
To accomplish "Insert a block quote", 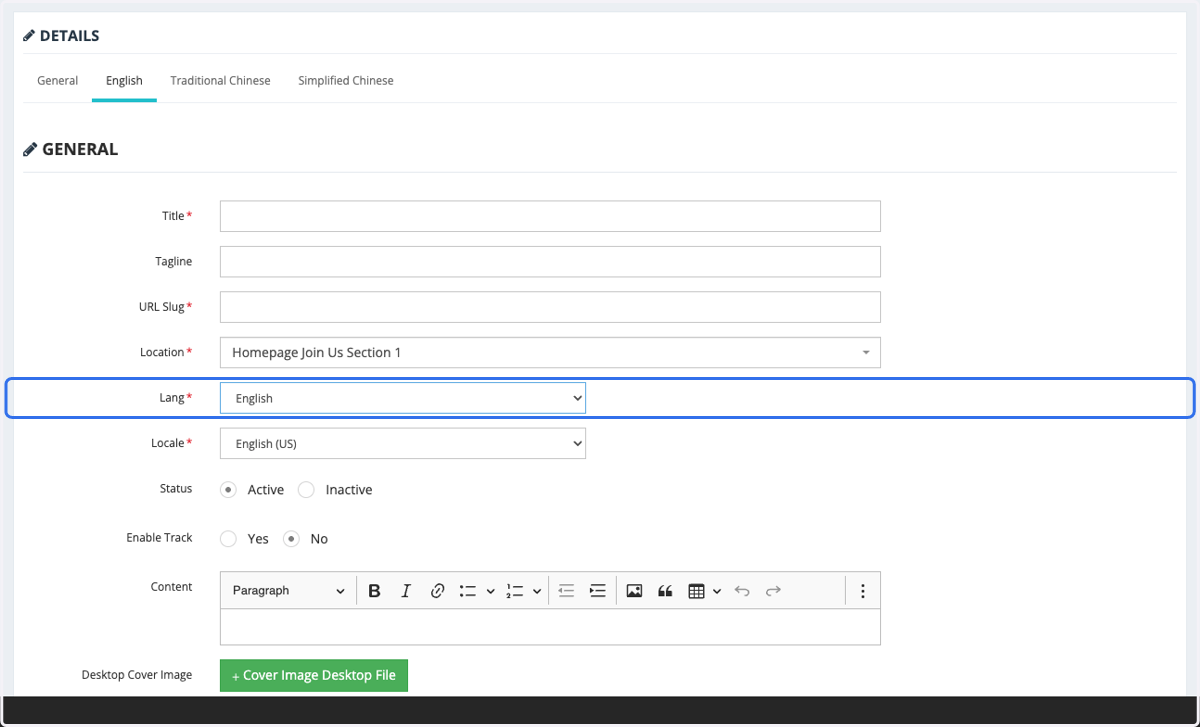I will pos(665,591).
